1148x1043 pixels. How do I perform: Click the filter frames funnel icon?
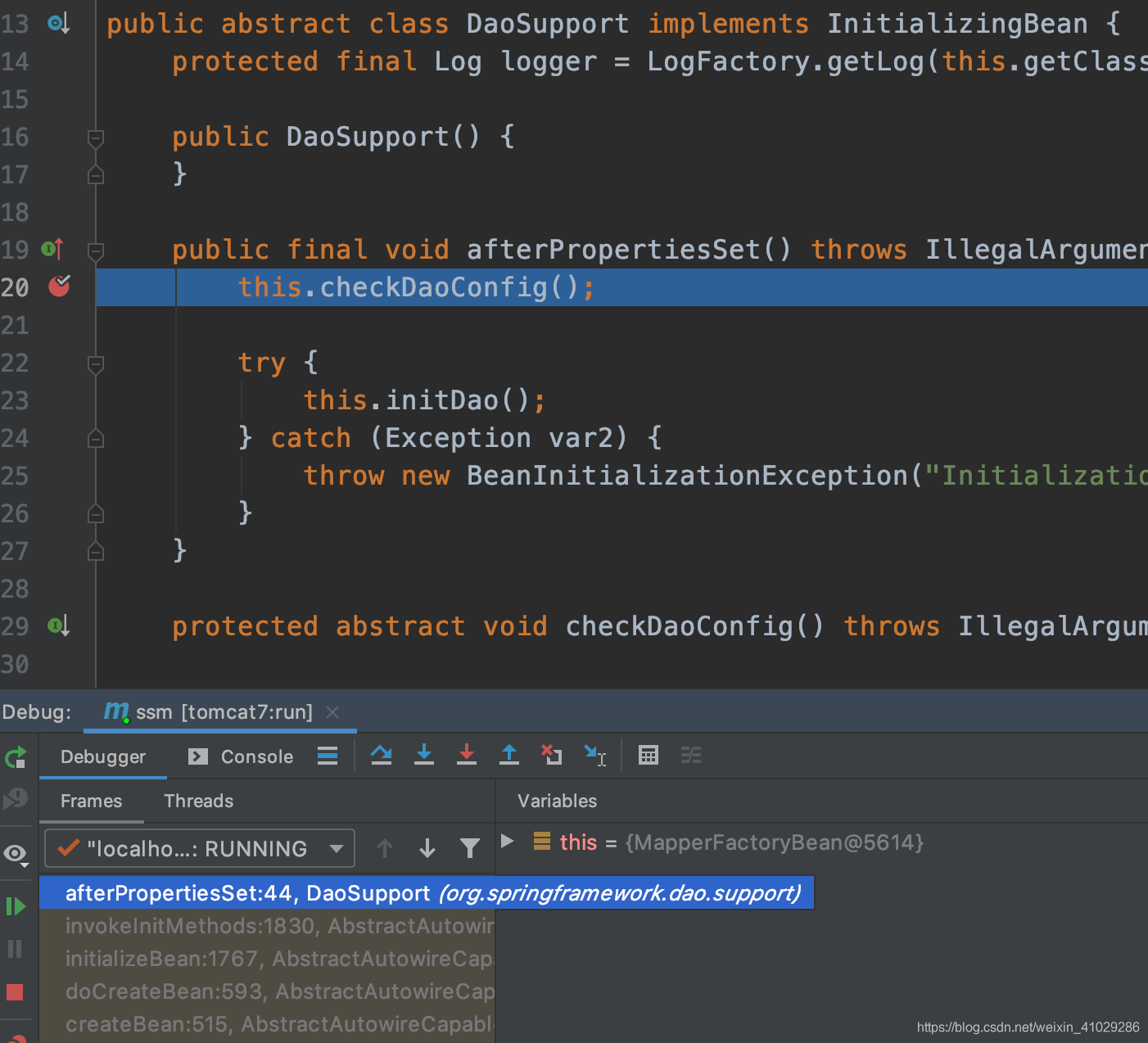(470, 848)
